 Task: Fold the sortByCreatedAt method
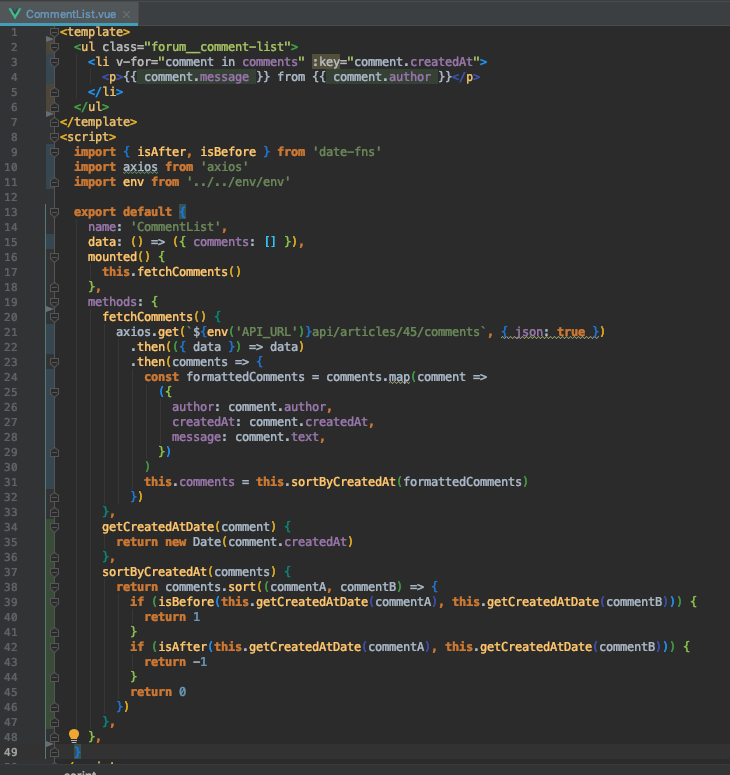(x=53, y=572)
